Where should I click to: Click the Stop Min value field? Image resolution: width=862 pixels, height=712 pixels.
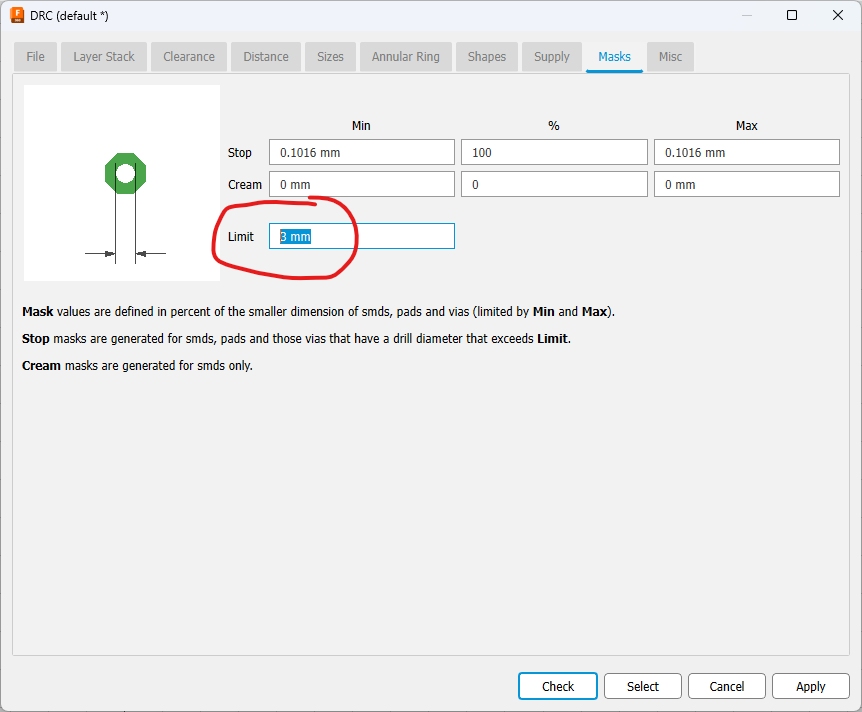click(361, 153)
